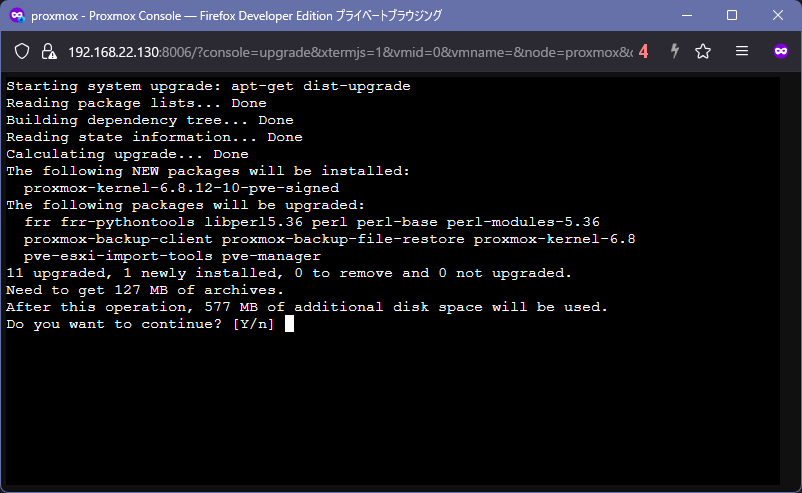Screen dimensions: 802x493
Task: Click the private browsing mask icon in the toolbar
Action: point(781,51)
